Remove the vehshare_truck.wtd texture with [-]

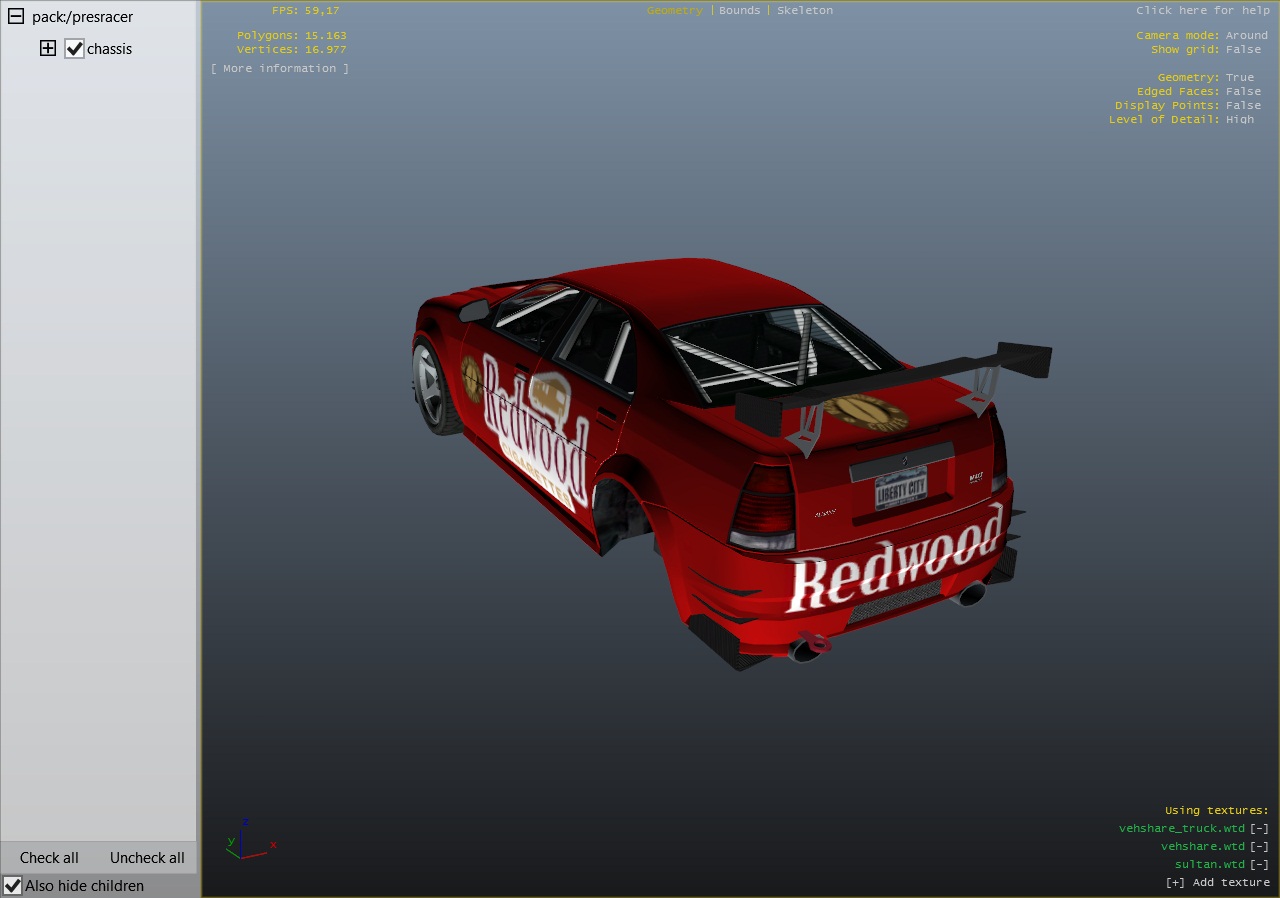(1259, 828)
